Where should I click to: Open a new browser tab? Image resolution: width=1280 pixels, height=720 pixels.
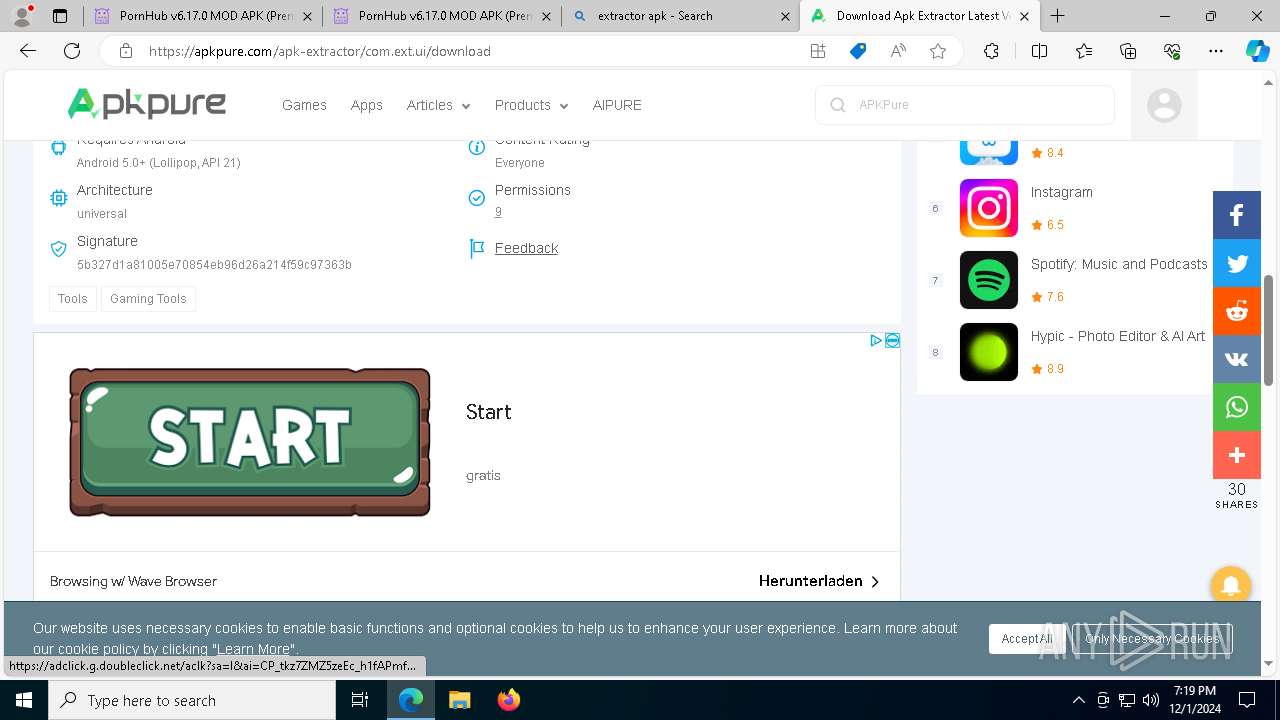[1057, 16]
